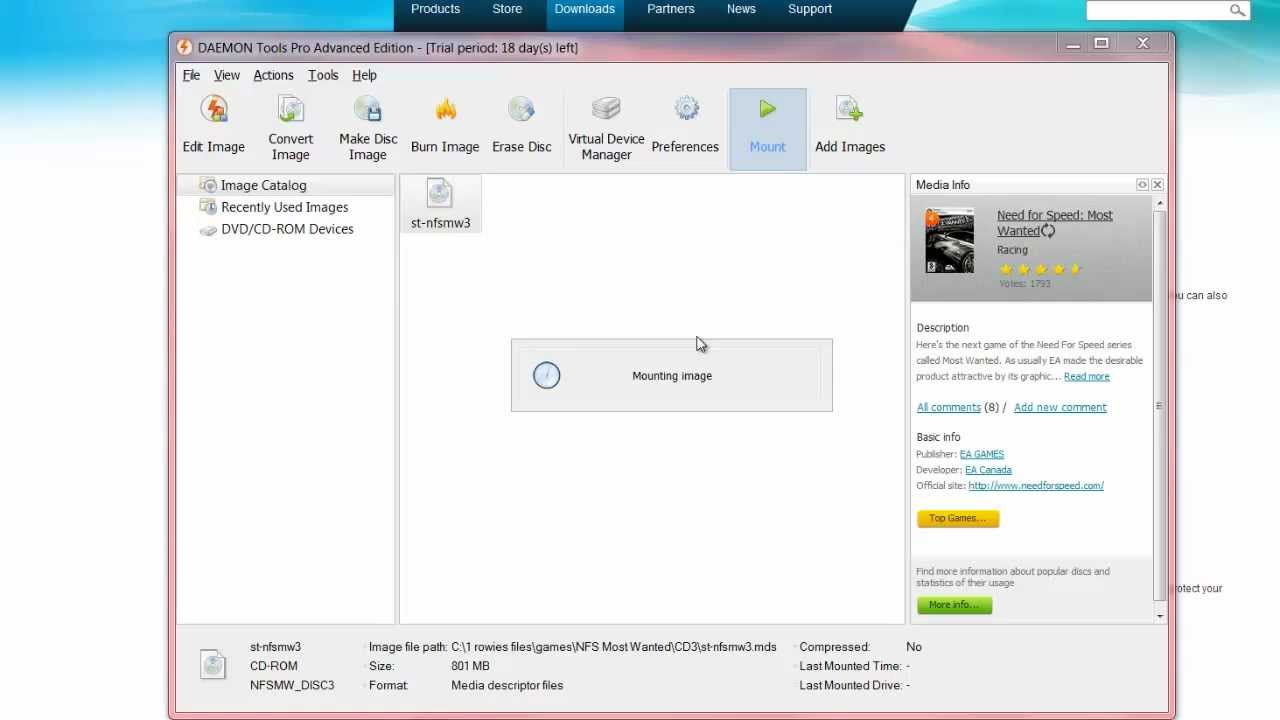
Task: Click the DAEMON Tools title bar logo
Action: click(x=184, y=47)
